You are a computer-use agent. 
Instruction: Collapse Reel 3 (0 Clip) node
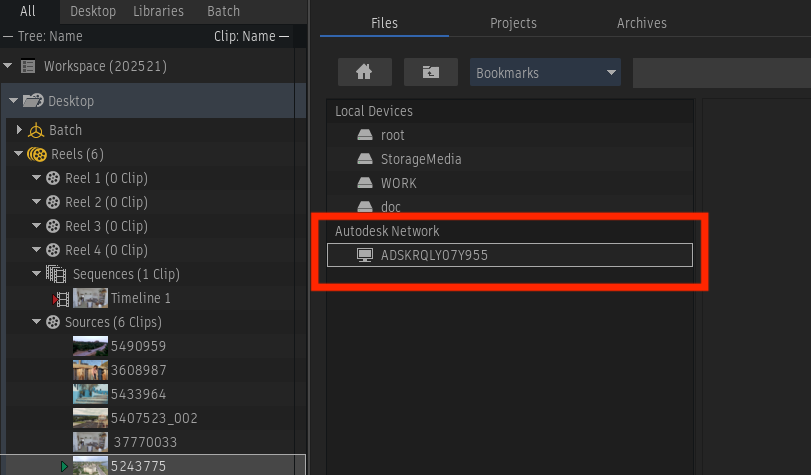click(x=36, y=226)
